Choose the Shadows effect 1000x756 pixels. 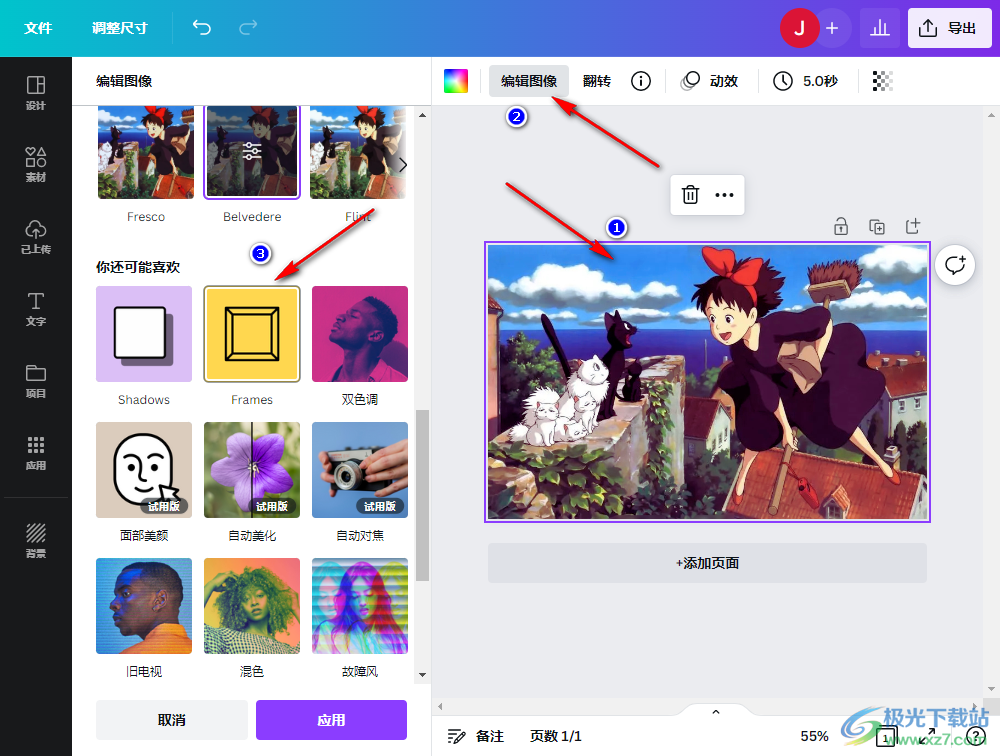[144, 334]
